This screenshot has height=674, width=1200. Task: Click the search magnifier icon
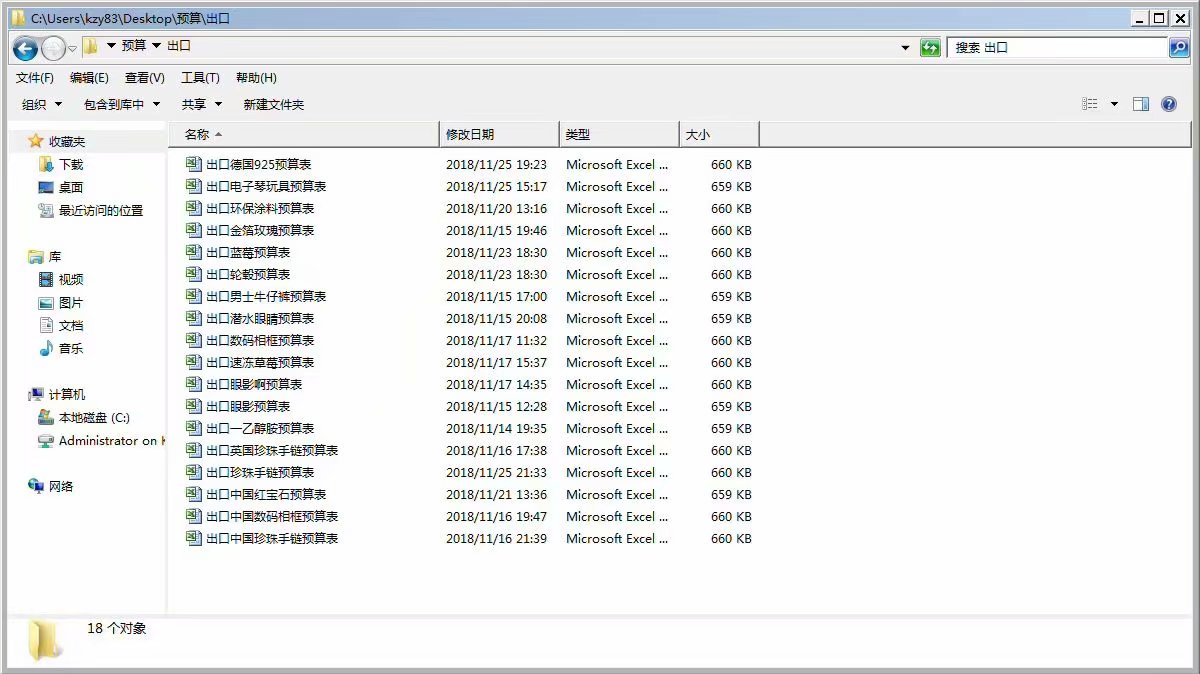click(x=1179, y=48)
